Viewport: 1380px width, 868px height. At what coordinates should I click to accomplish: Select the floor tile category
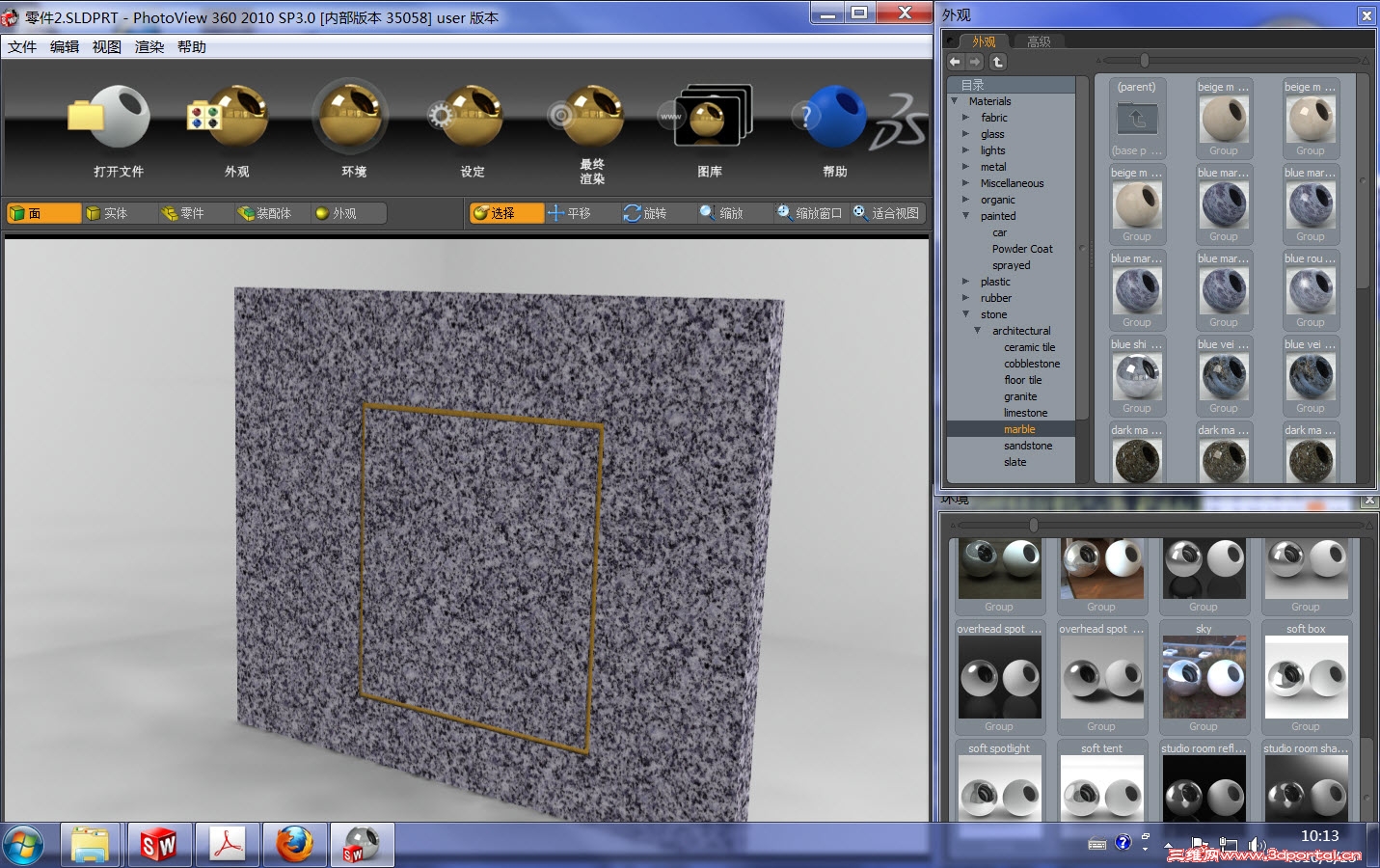(1022, 380)
